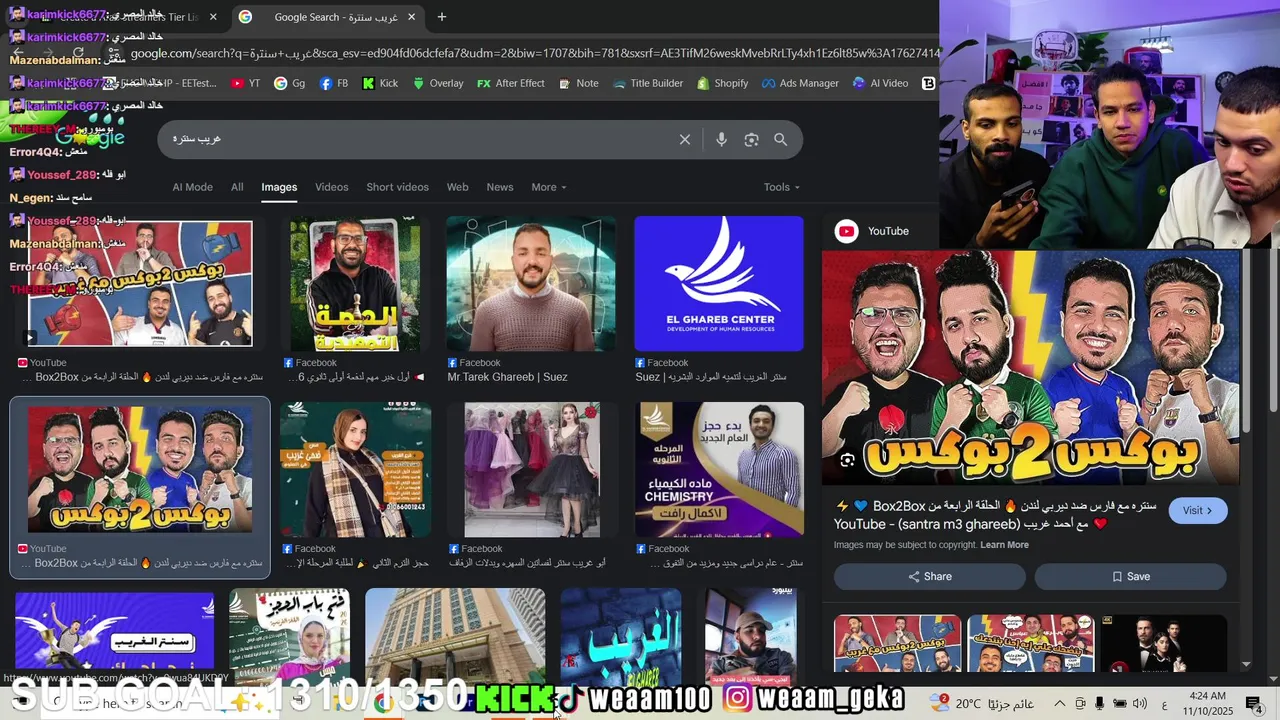Click the Visit button in preview panel

coord(1197,510)
